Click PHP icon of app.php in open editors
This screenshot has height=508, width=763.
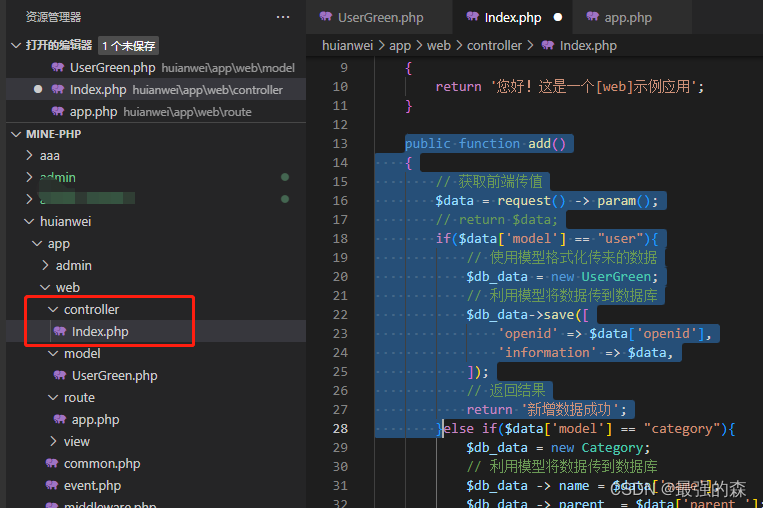click(x=58, y=111)
